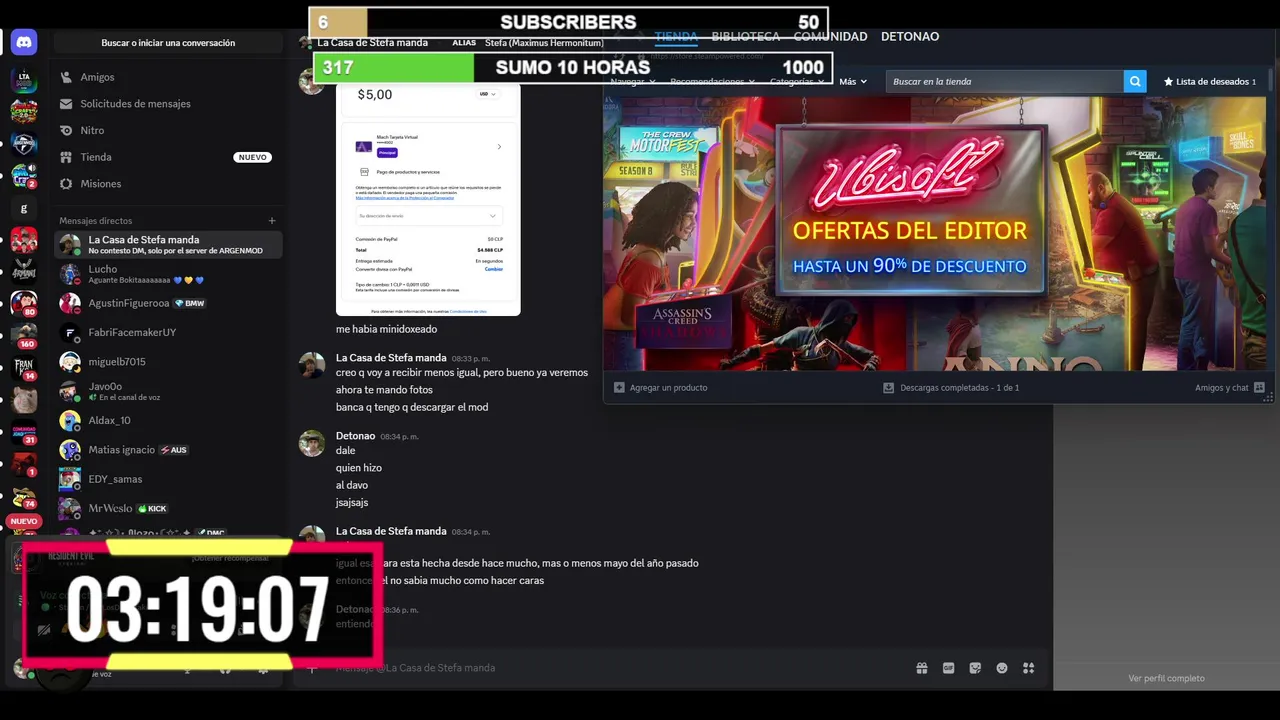The image size is (1280, 720).
Task: Click Detonao's avatar at 08:34 message
Action: click(x=312, y=443)
